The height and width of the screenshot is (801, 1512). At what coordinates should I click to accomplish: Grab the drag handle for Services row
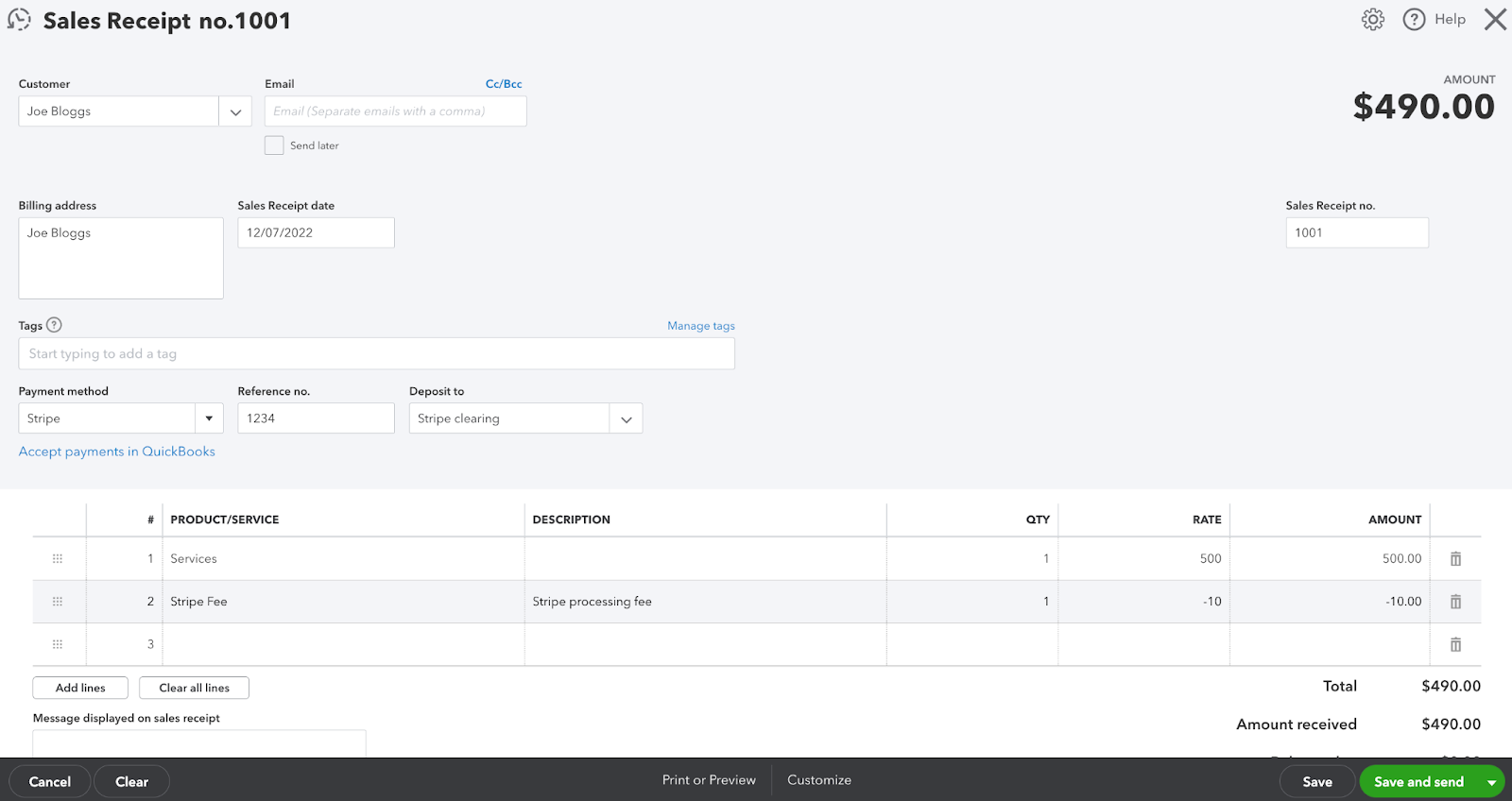58,559
